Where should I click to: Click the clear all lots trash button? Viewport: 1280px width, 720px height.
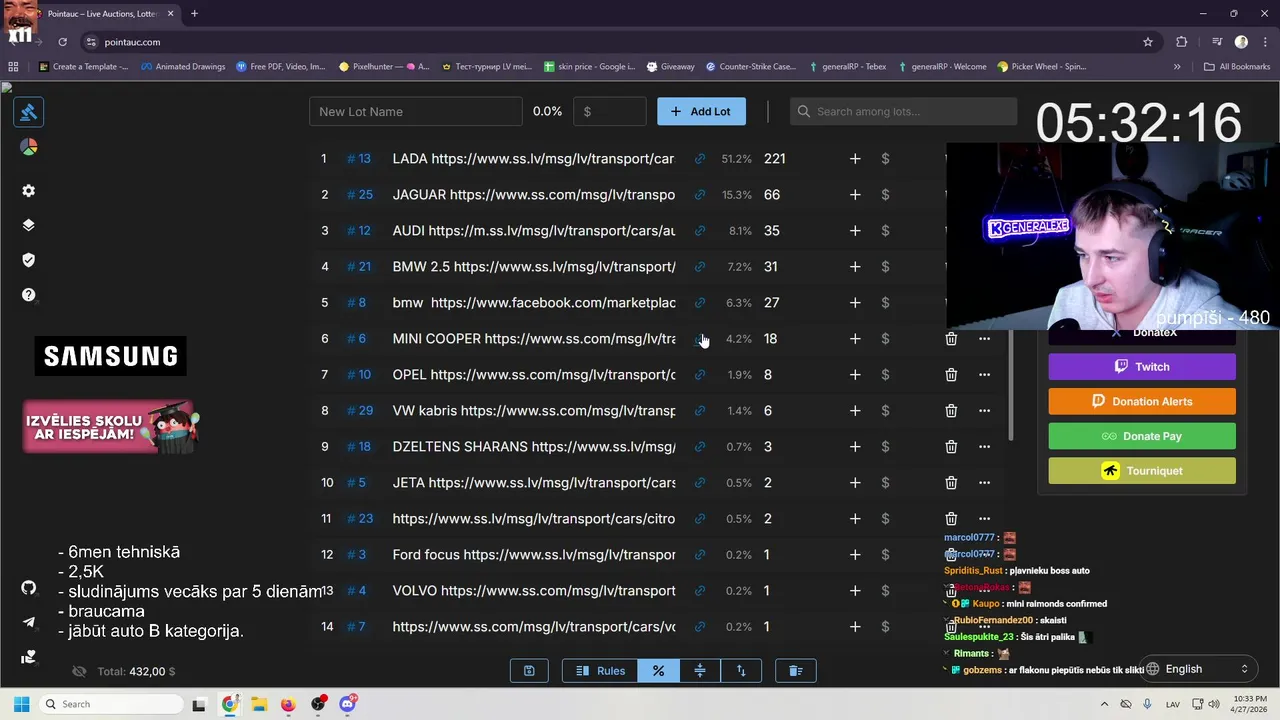point(796,671)
